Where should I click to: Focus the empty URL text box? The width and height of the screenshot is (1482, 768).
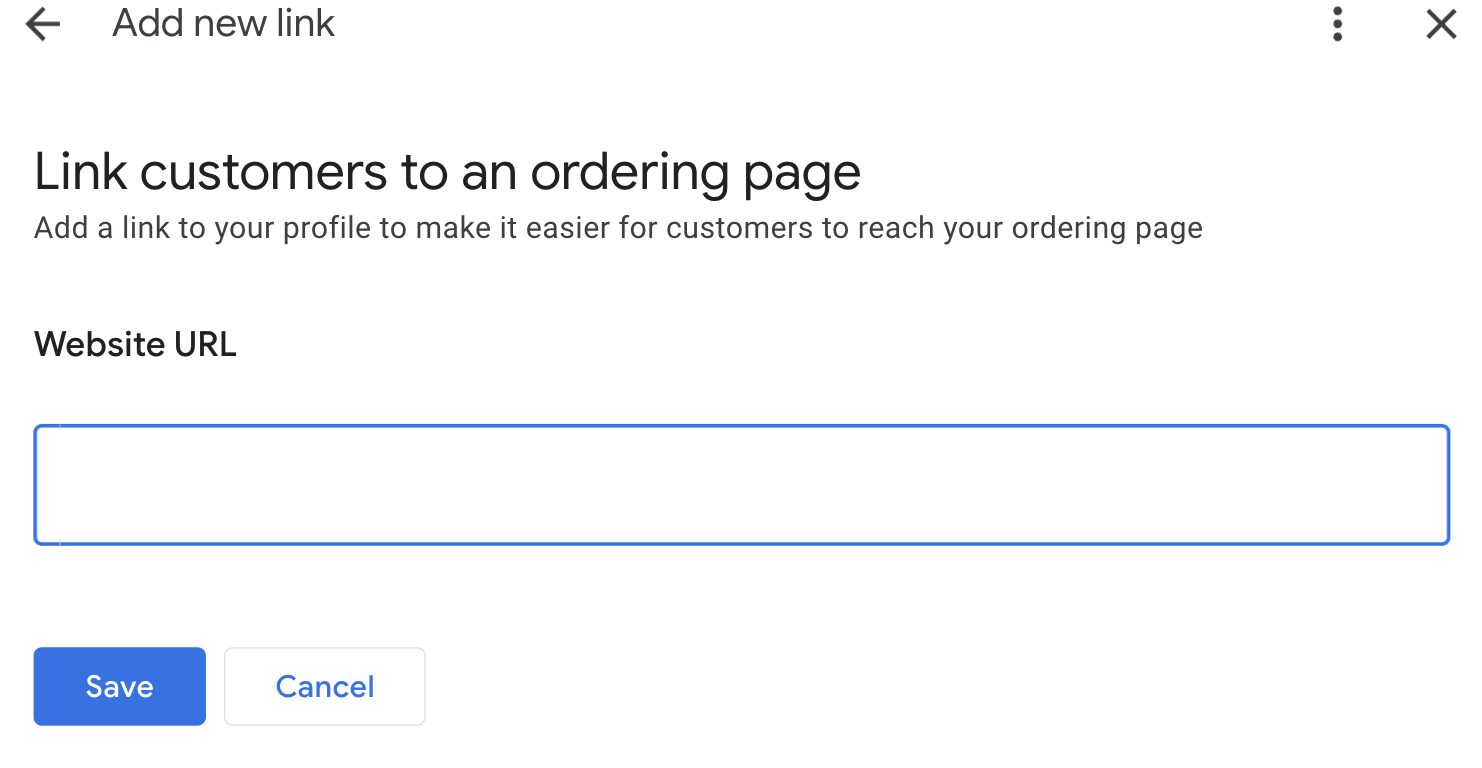click(741, 485)
